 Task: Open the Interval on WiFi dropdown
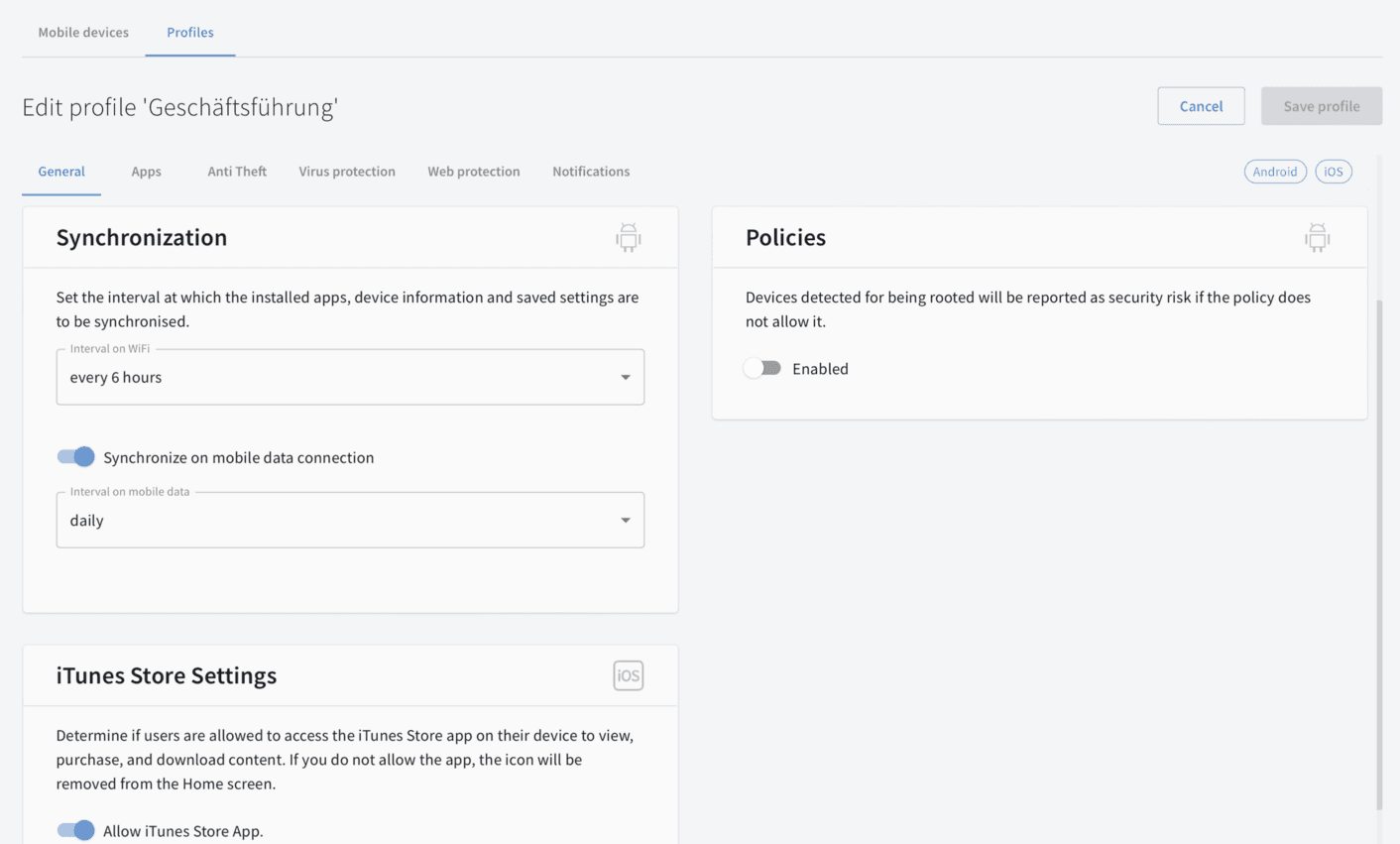[x=349, y=377]
